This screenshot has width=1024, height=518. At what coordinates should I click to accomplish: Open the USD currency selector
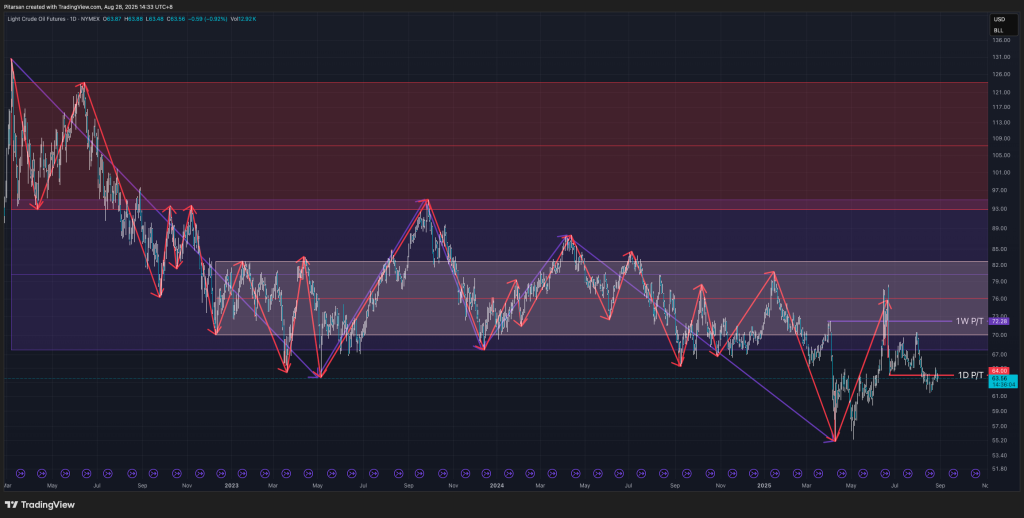tap(998, 20)
